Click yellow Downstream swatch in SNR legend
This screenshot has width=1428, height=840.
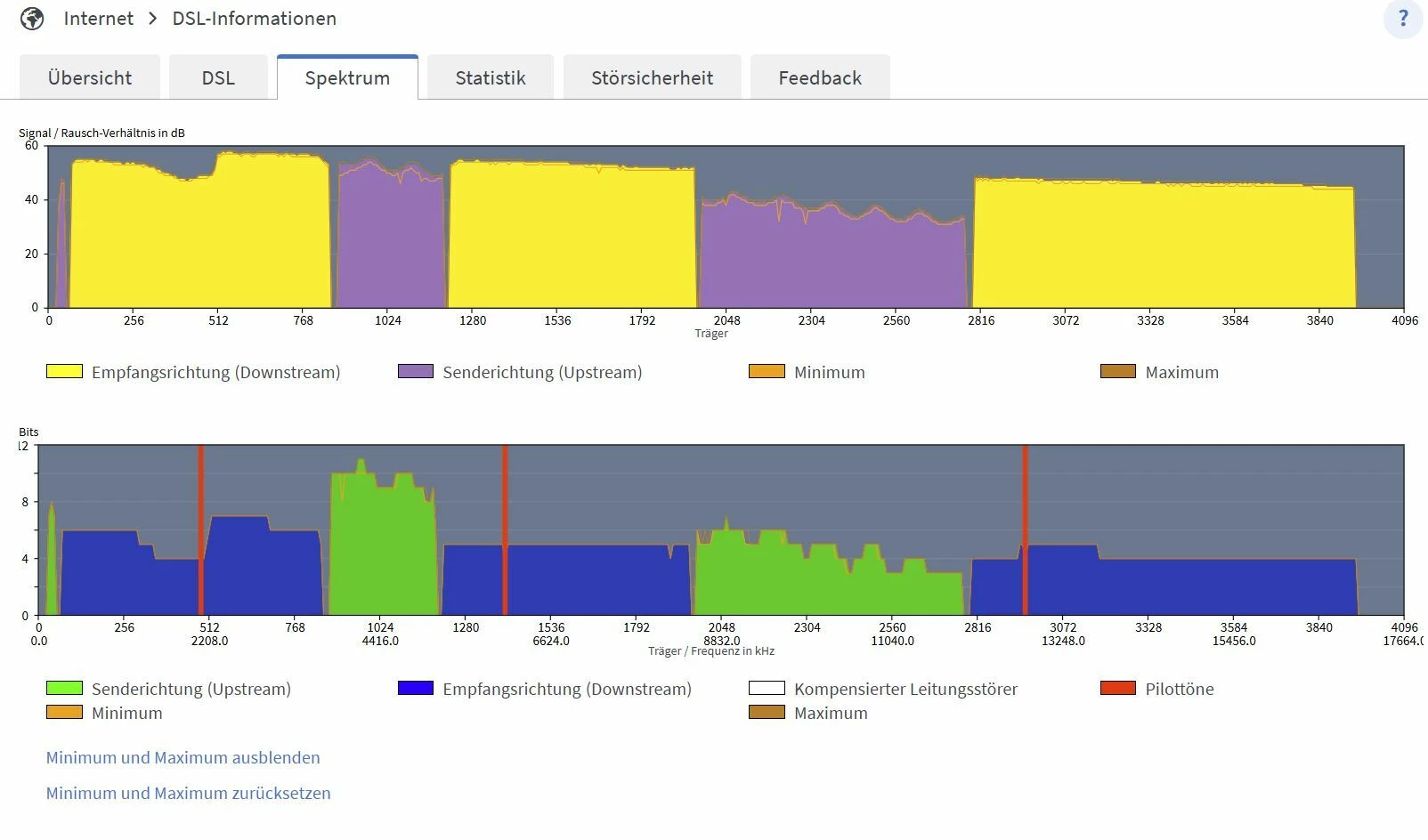point(64,371)
